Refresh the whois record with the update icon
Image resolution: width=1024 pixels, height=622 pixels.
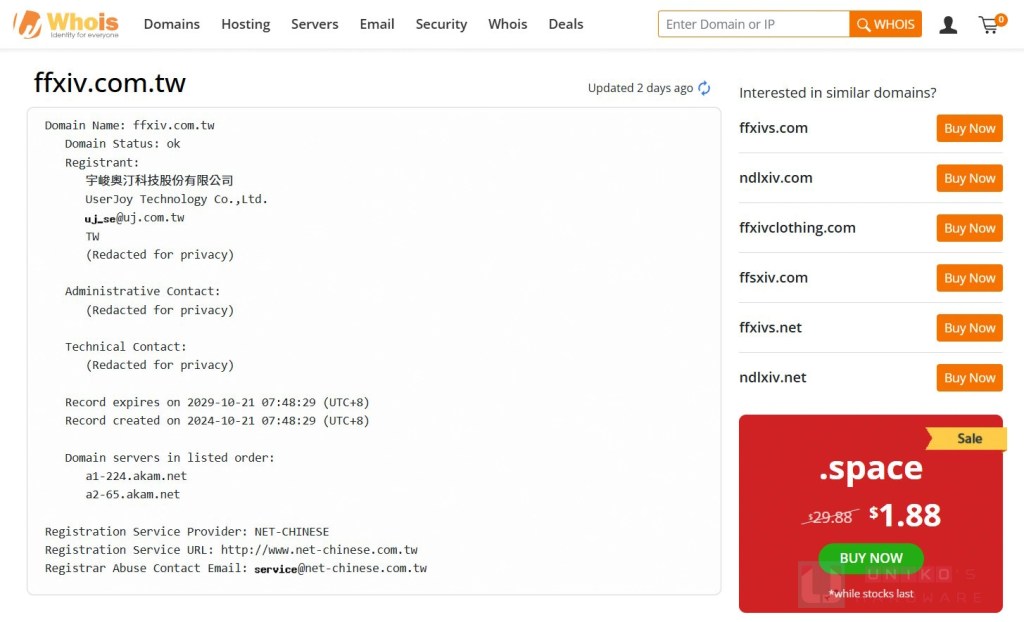point(704,88)
